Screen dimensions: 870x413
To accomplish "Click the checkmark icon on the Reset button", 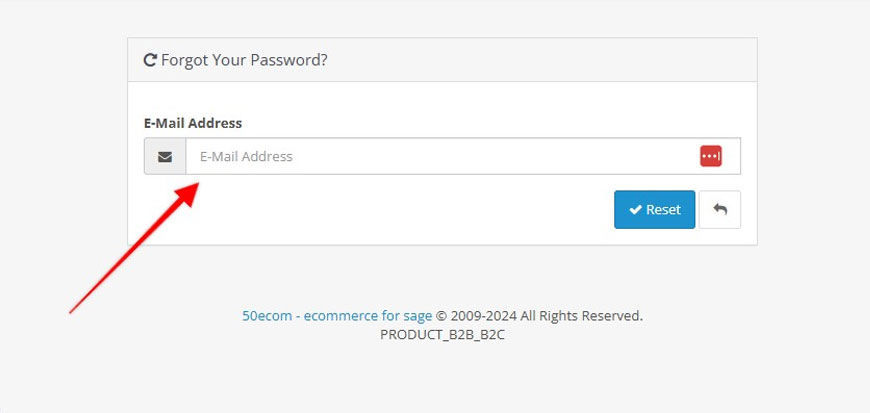I will (x=635, y=210).
